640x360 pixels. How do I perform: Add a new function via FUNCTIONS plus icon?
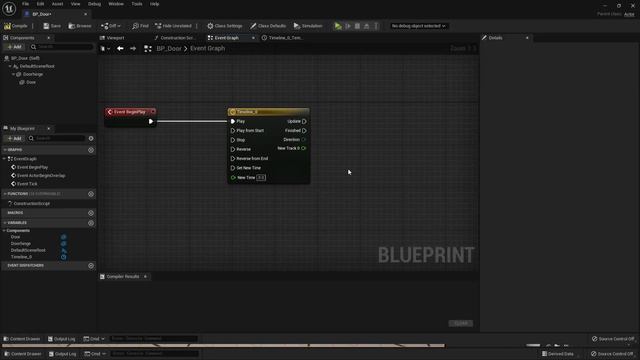coord(91,194)
